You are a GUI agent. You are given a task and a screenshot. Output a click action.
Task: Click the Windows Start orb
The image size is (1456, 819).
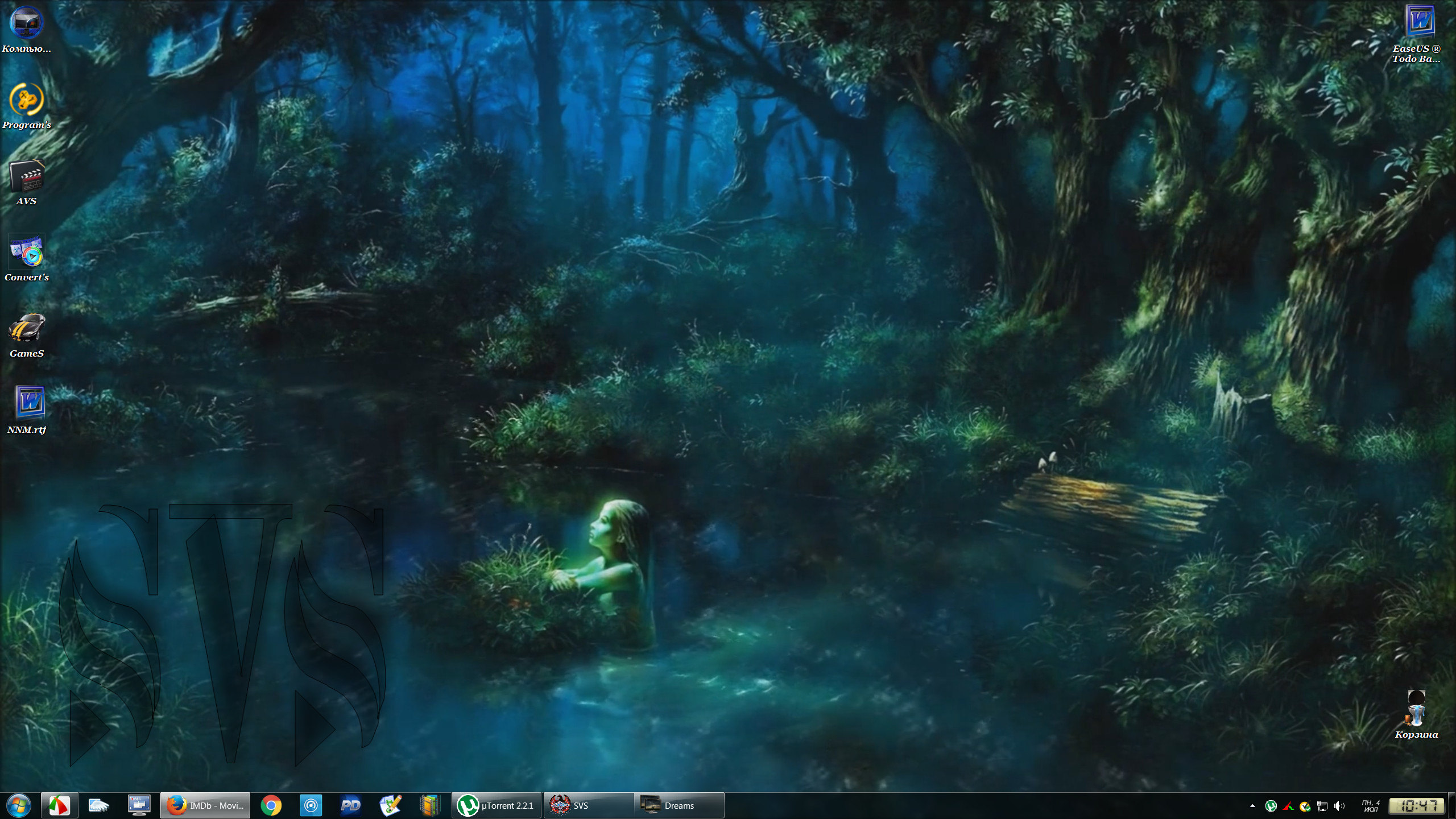[19, 805]
